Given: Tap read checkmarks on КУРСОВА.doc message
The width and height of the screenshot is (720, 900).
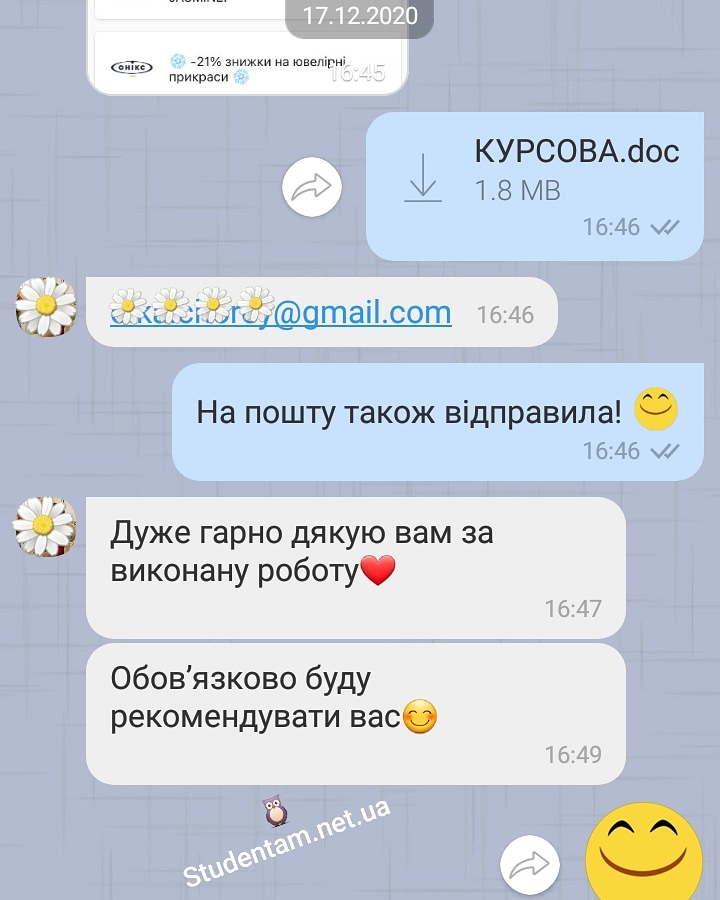Looking at the screenshot, I should click(x=665, y=227).
